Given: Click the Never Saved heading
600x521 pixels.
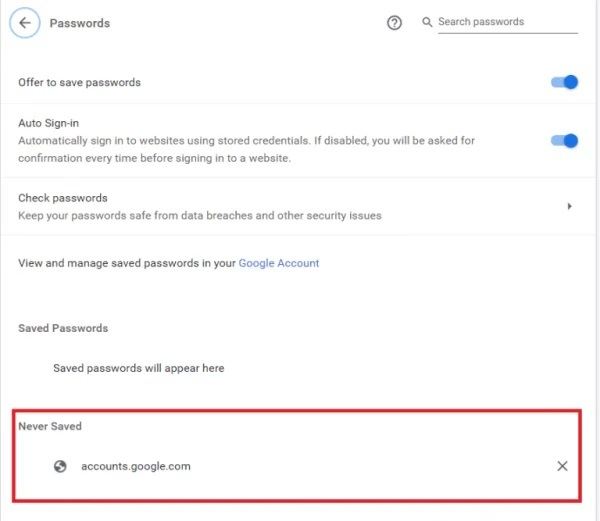Looking at the screenshot, I should click(50, 426).
